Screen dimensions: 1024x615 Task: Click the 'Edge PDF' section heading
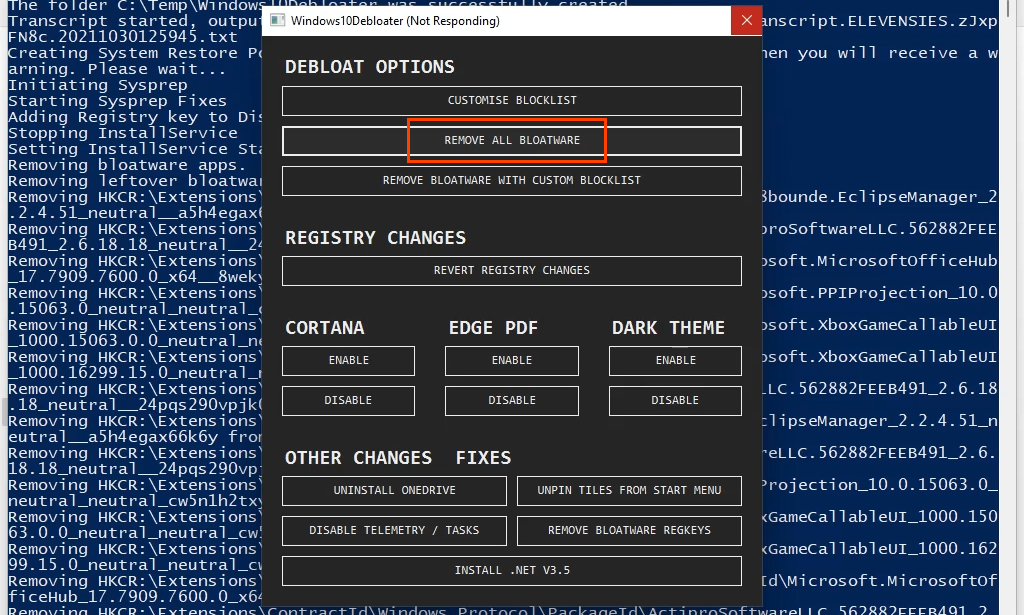493,328
